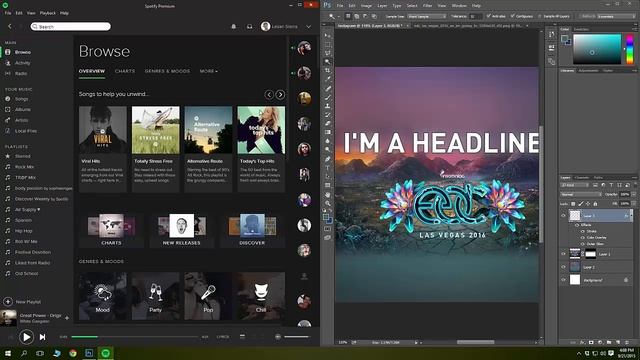Screen dimensions: 640x360
Task: Hide Layer 2 with eye icon
Action: [x=564, y=267]
